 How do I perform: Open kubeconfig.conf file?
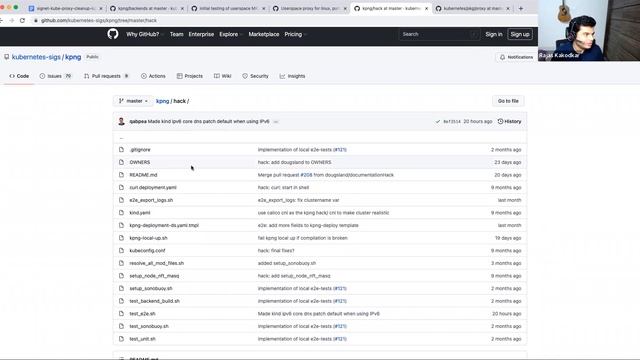147,251
